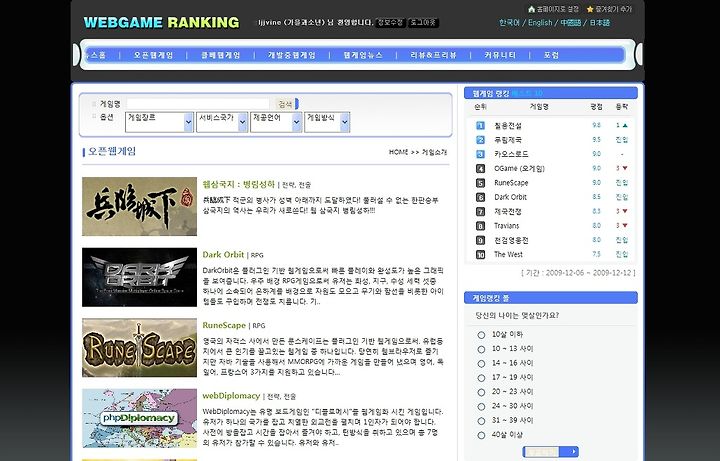The width and height of the screenshot is (720, 461).
Task: Click 'Dark Orbit' in the ranking list
Action: (x=510, y=197)
